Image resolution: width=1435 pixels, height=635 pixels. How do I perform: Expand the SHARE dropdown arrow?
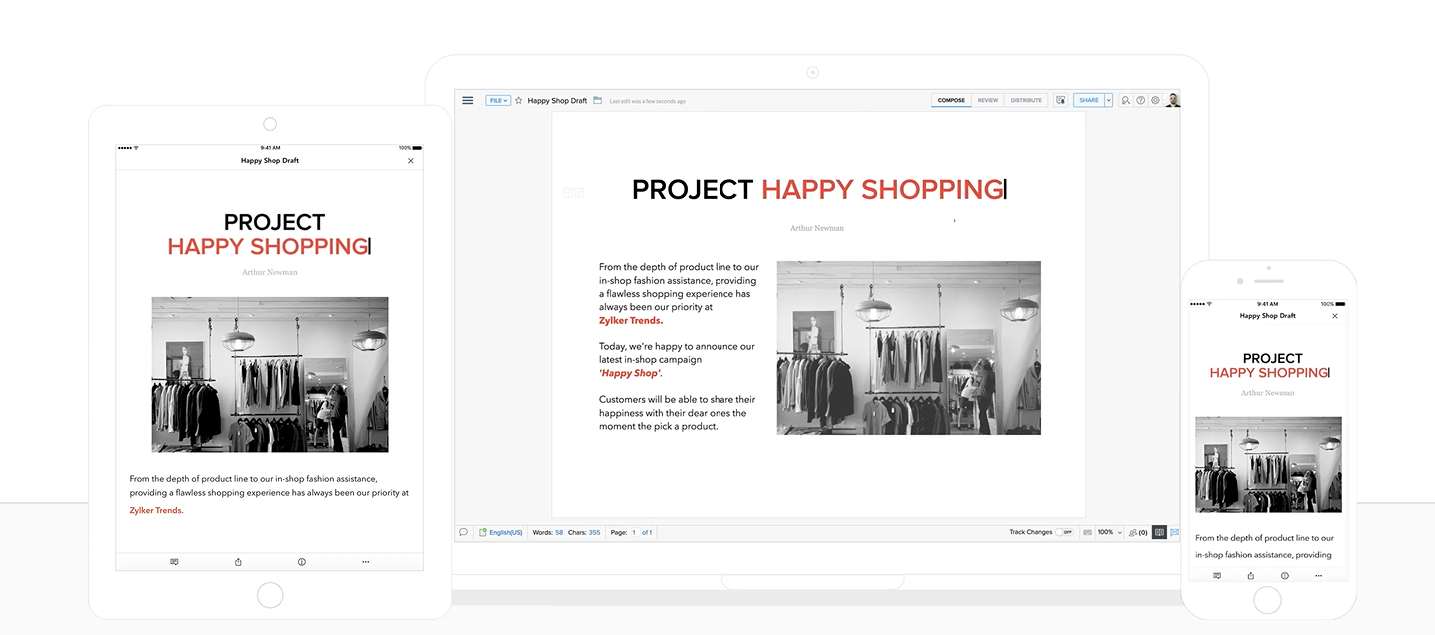click(1109, 100)
